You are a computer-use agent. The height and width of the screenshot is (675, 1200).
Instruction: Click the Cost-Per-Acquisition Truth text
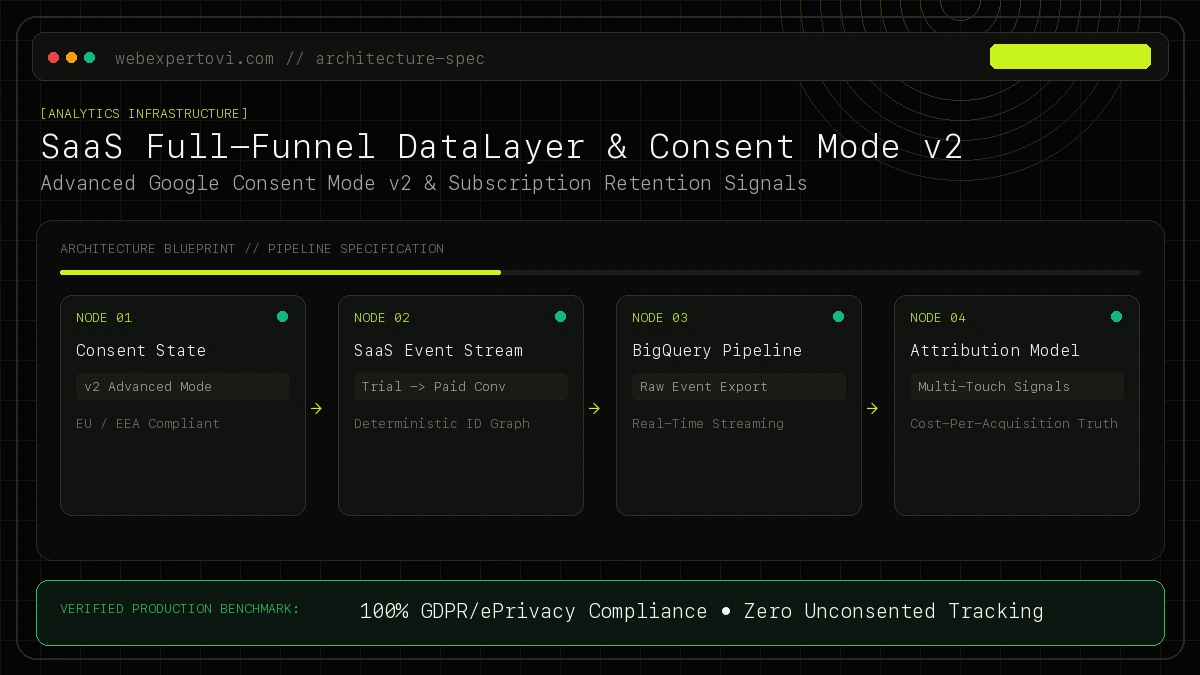[x=1014, y=424]
